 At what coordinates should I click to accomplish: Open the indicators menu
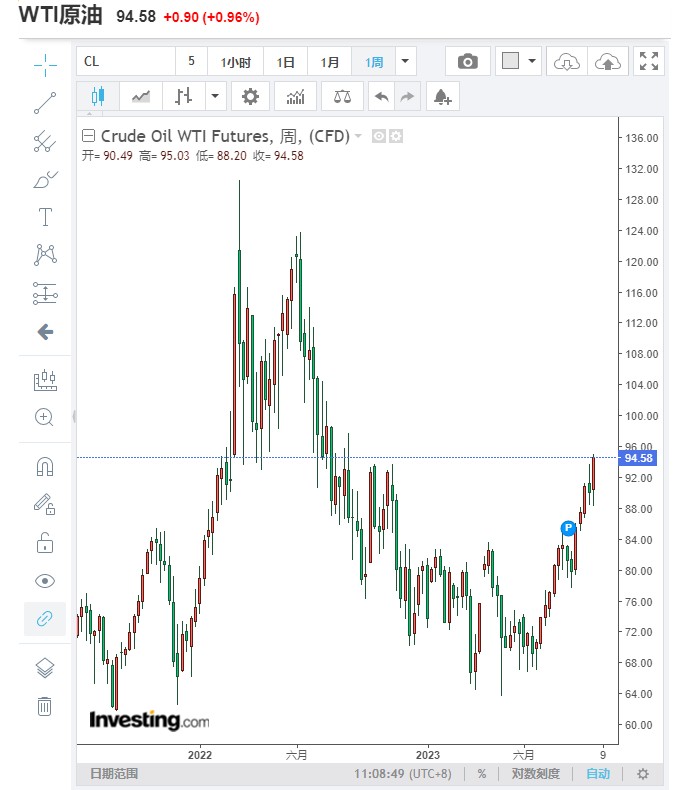click(295, 96)
